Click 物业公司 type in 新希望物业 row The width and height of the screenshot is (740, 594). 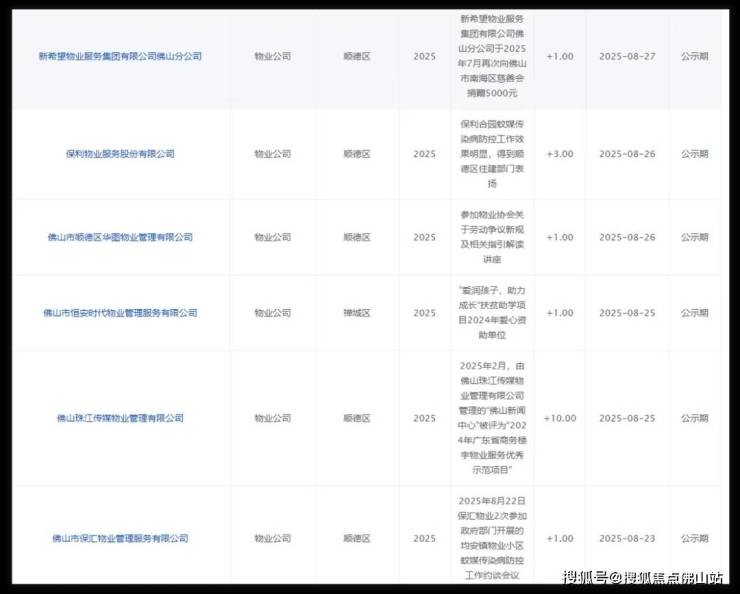tap(272, 56)
